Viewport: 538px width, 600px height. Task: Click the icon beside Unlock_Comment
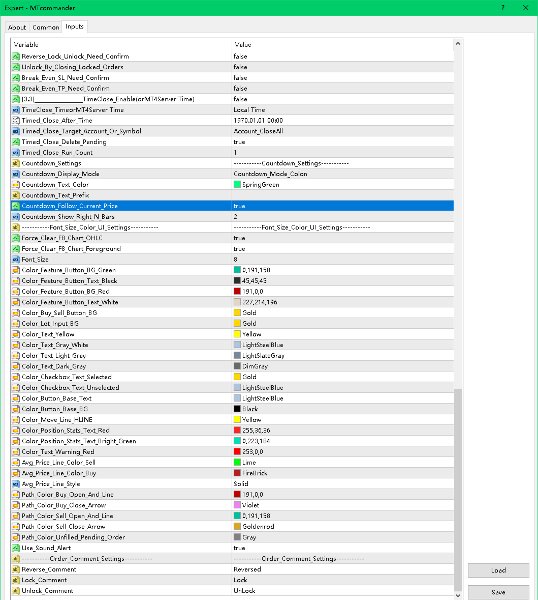pyautogui.click(x=16, y=591)
